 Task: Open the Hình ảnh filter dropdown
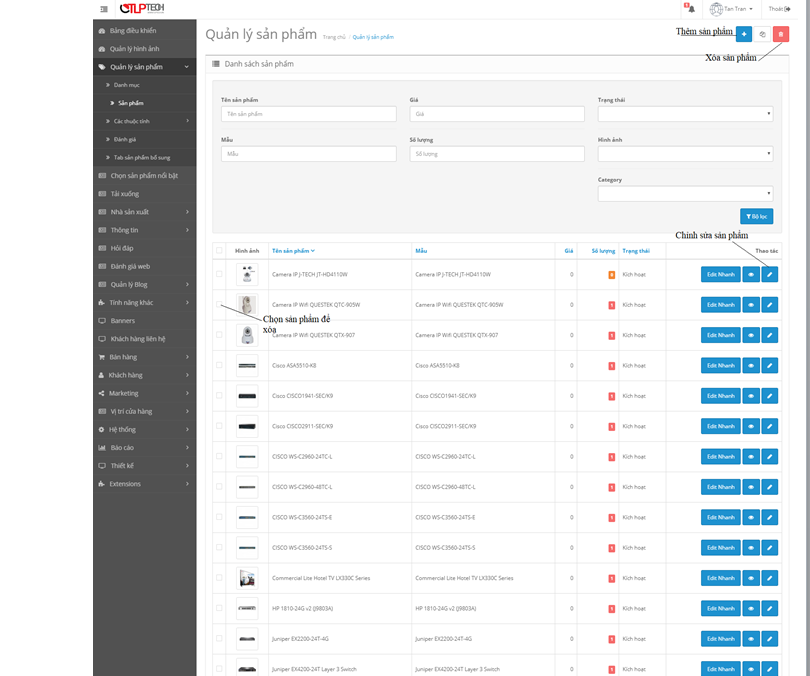click(x=686, y=153)
